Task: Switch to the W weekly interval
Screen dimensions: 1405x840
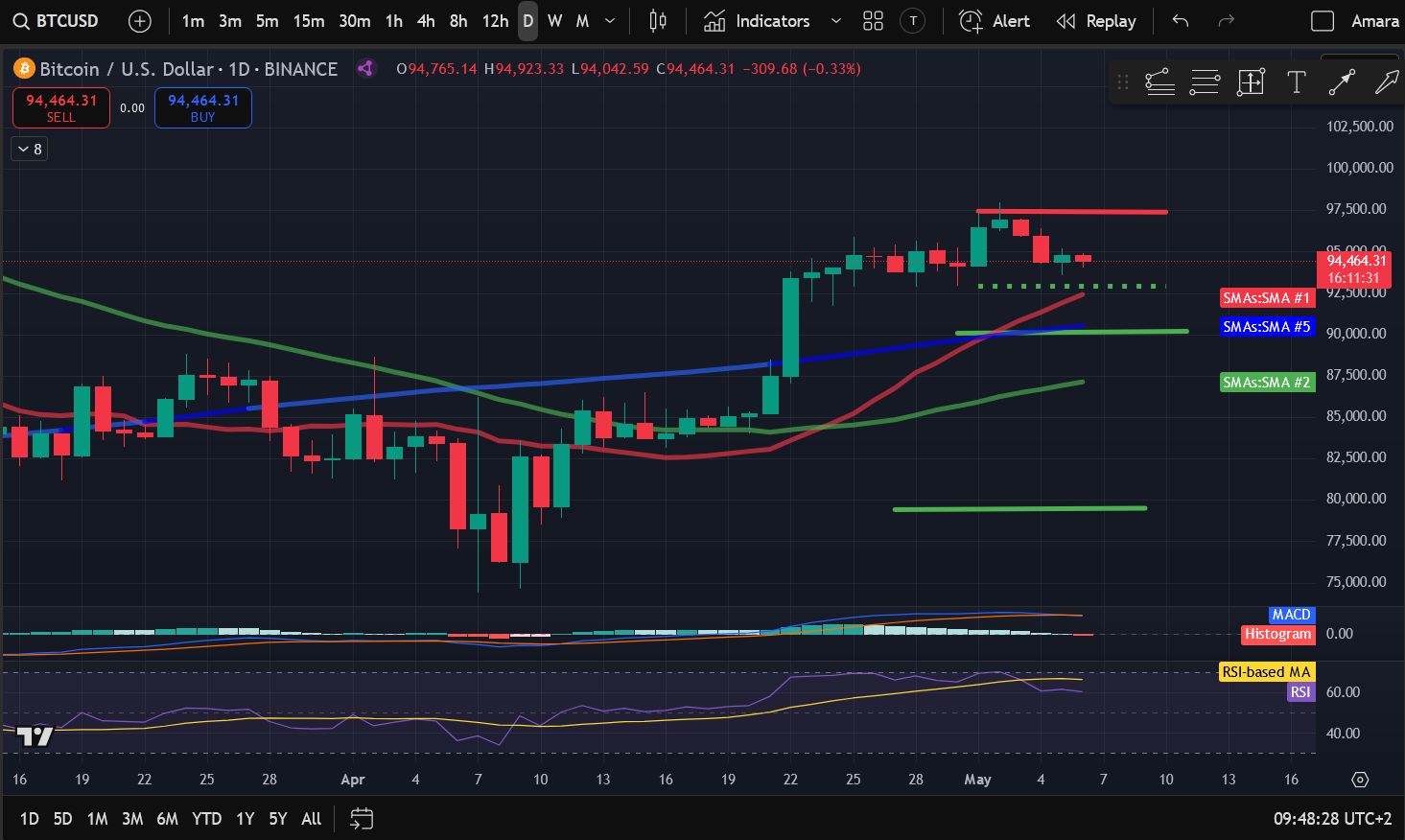Action: tap(555, 21)
